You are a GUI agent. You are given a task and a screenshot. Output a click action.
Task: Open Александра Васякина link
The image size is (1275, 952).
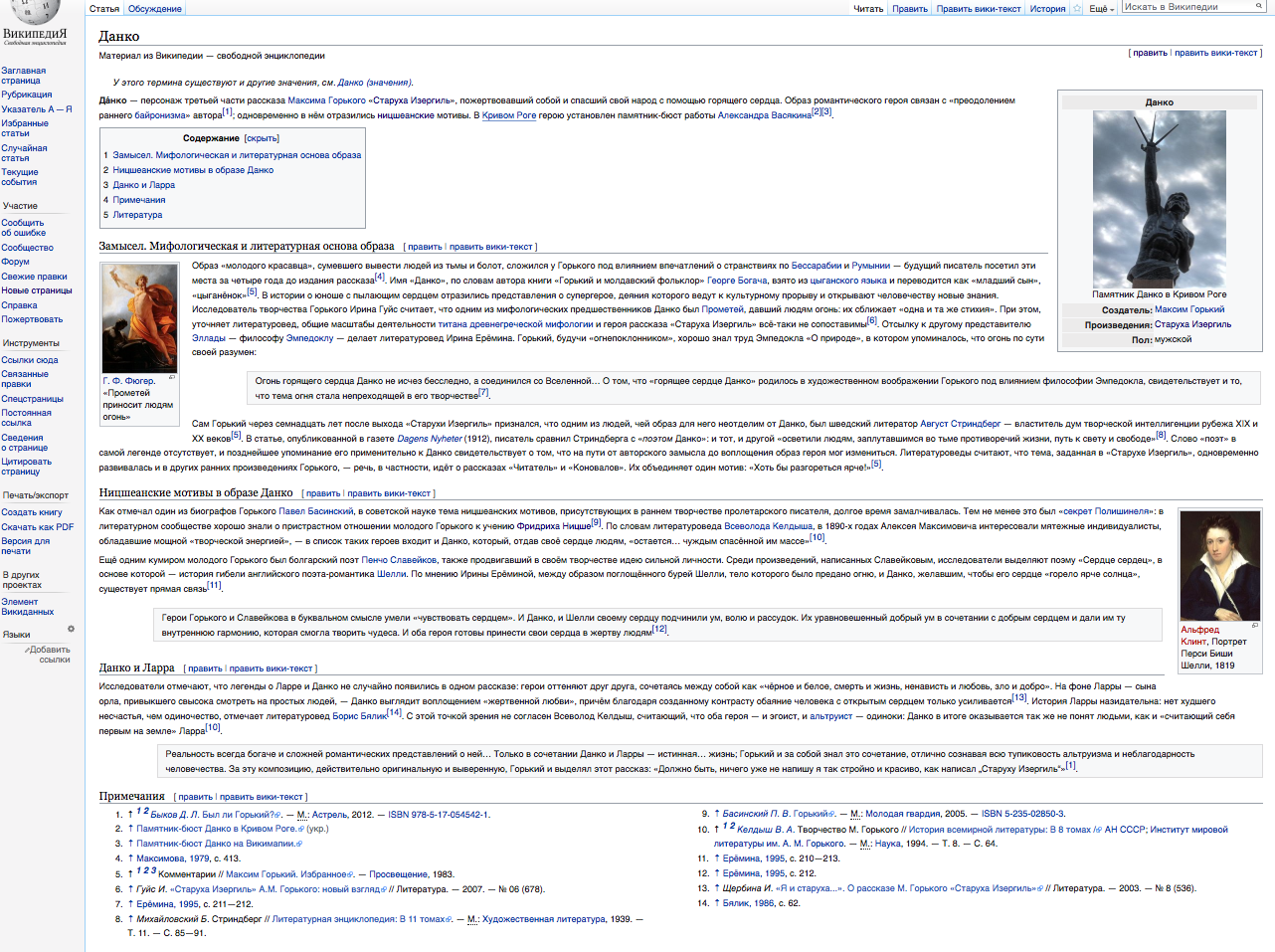pyautogui.click(x=764, y=115)
